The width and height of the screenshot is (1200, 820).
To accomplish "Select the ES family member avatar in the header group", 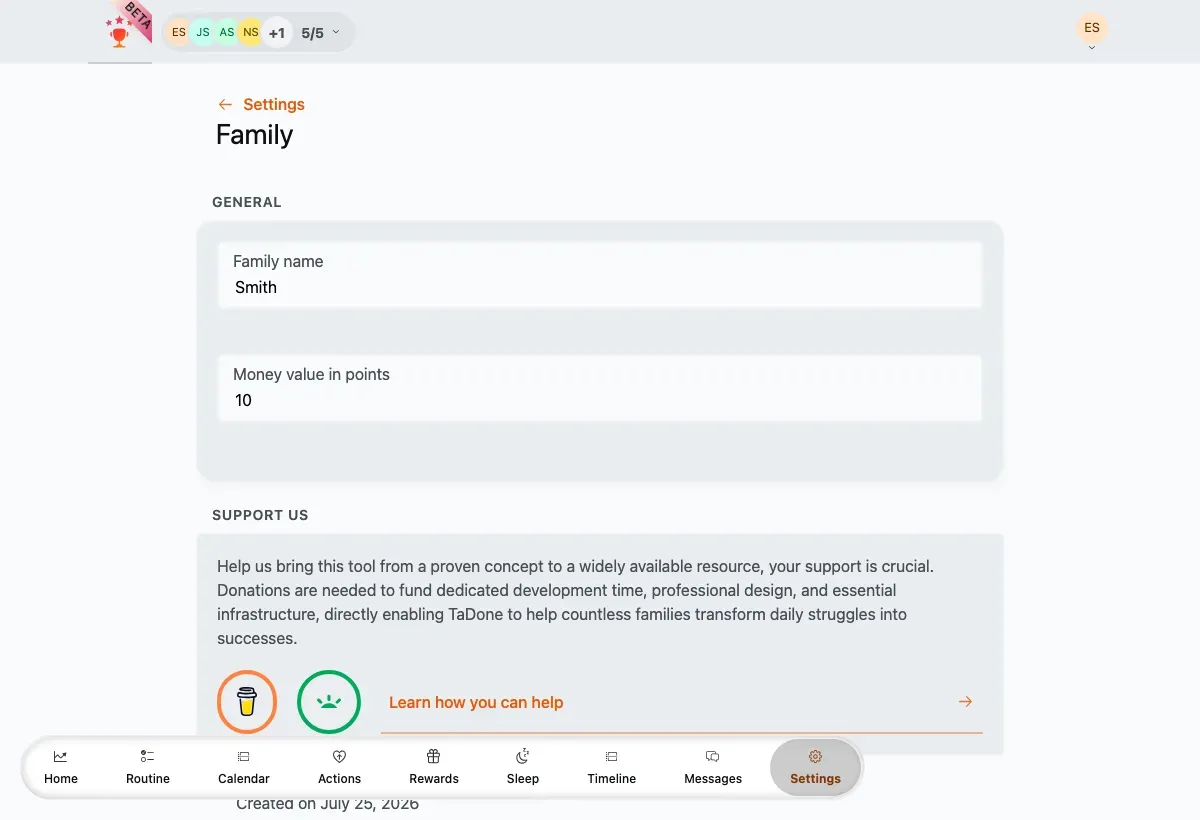I will coord(179,32).
